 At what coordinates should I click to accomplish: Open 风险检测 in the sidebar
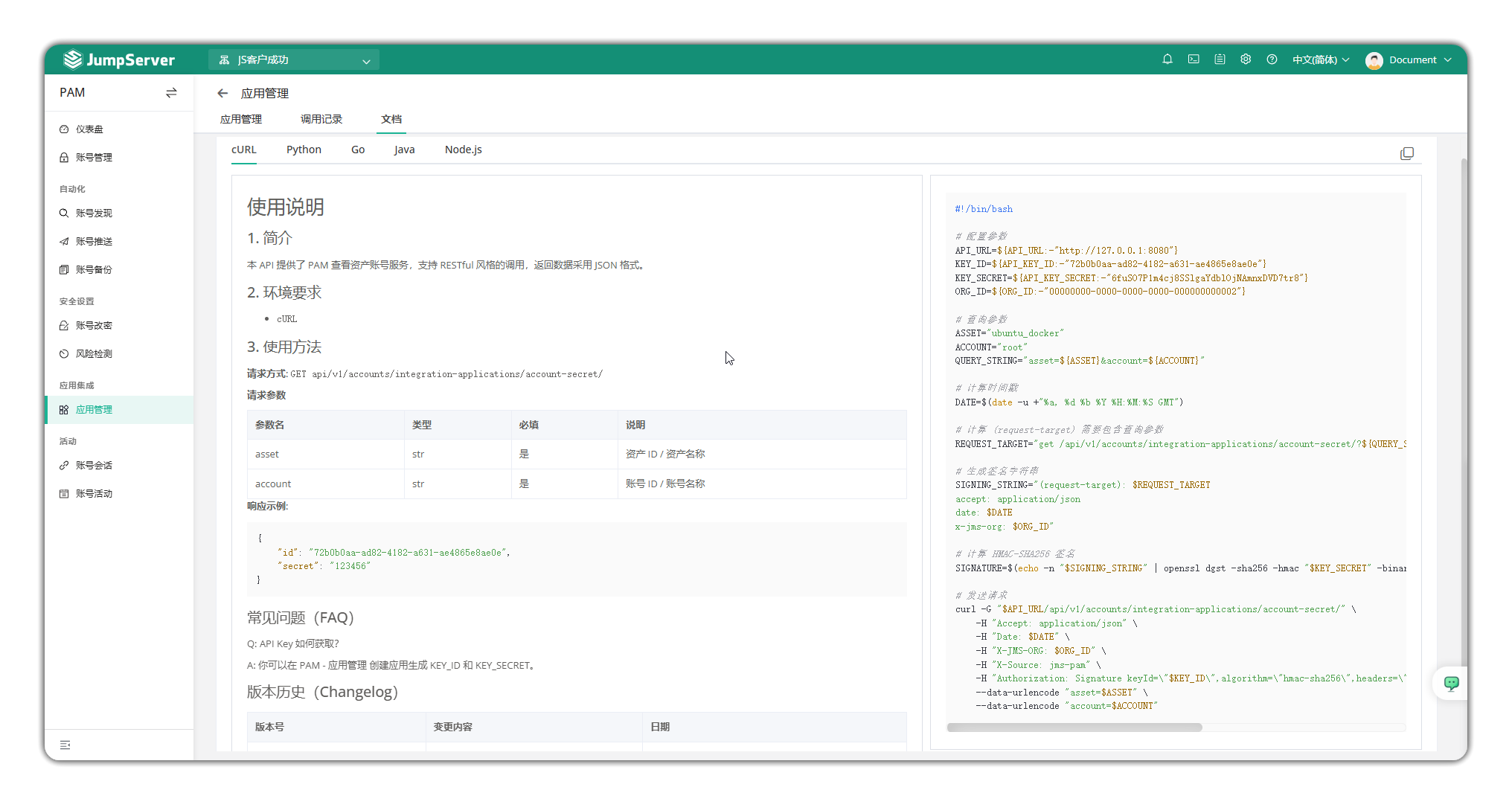(119, 354)
